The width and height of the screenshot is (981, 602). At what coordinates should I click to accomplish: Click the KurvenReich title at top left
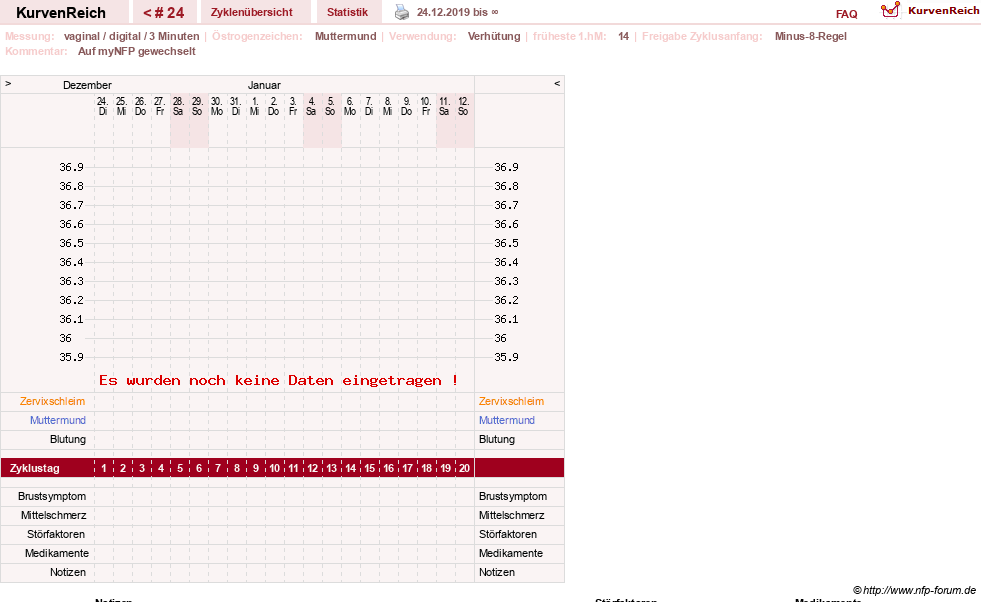pos(61,13)
